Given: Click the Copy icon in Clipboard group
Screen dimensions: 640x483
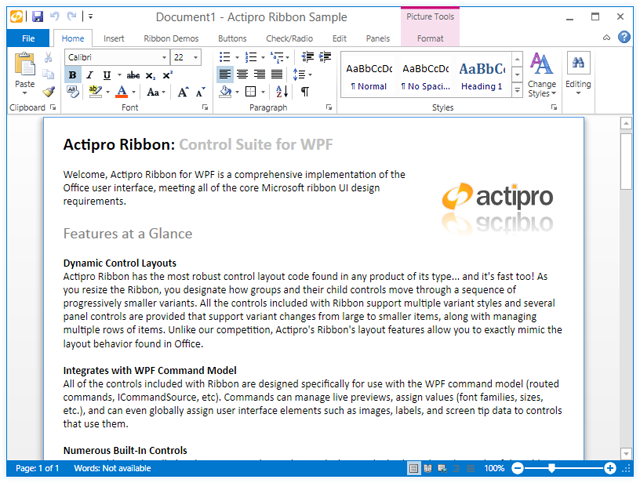Looking at the screenshot, I should (48, 74).
